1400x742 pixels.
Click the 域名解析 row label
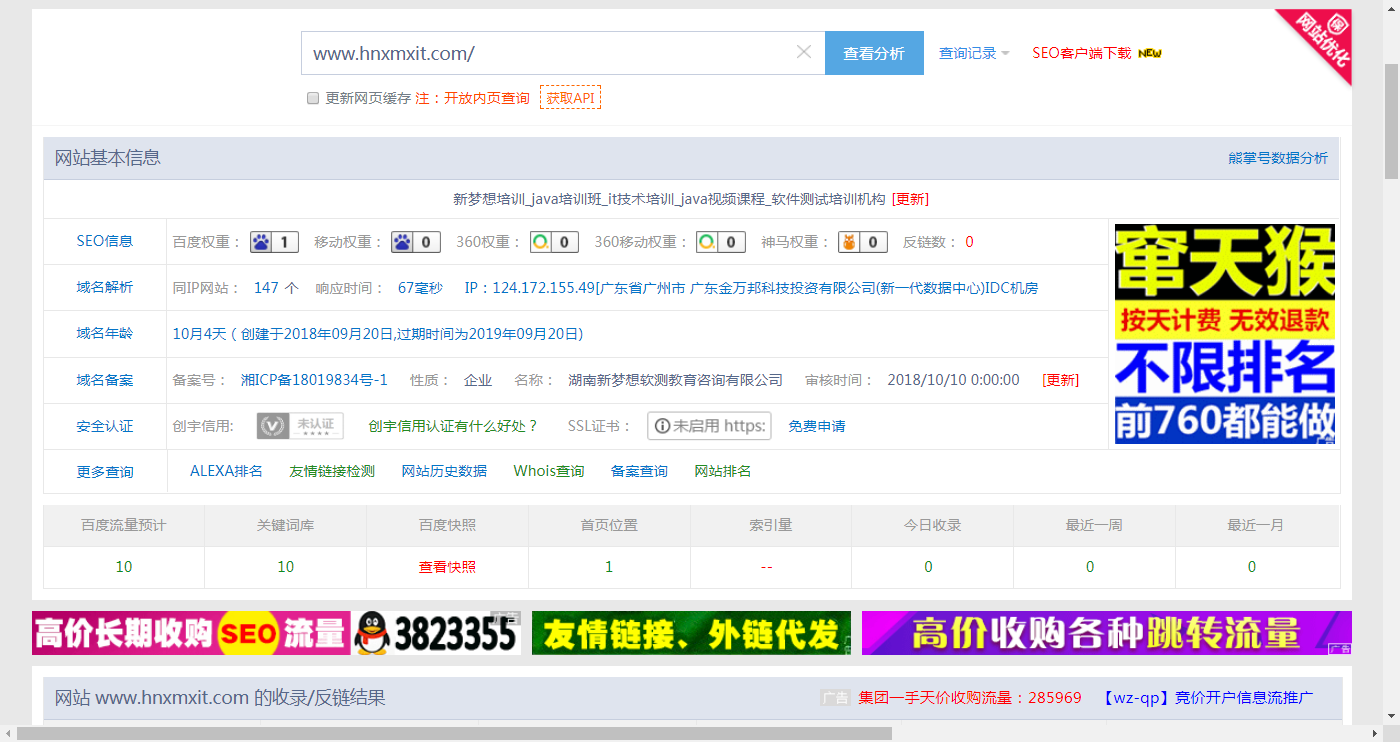[x=105, y=287]
